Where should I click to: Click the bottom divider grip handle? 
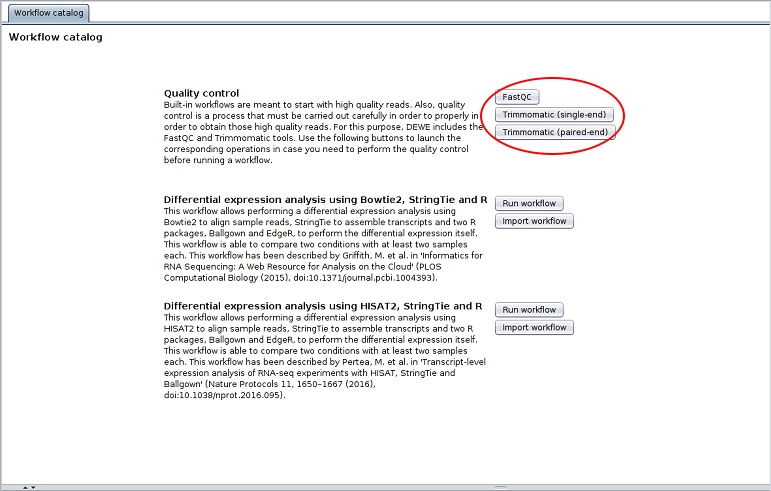point(500,487)
